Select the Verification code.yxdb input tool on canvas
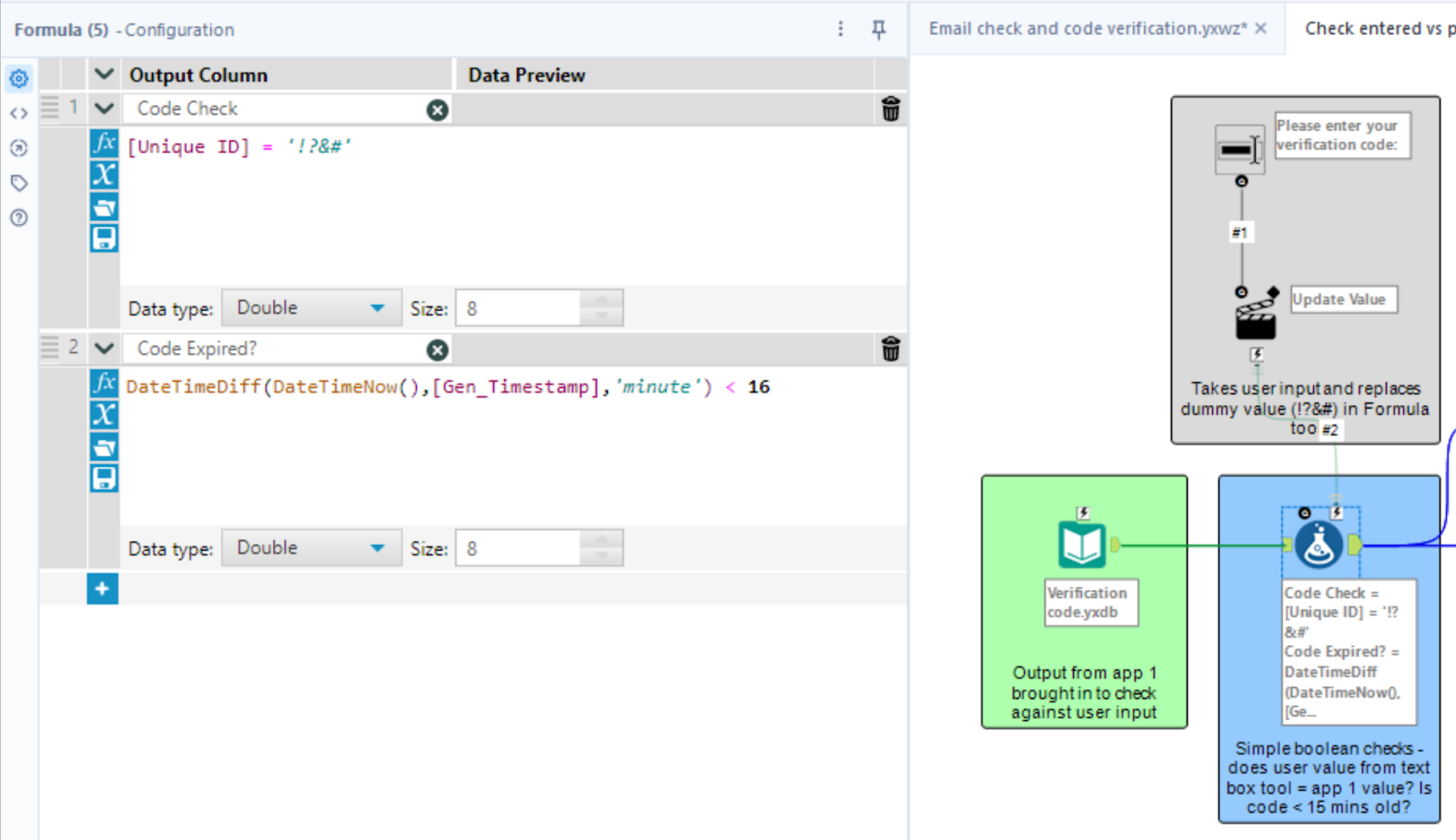Screen dimensions: 1456x840 point(1082,544)
